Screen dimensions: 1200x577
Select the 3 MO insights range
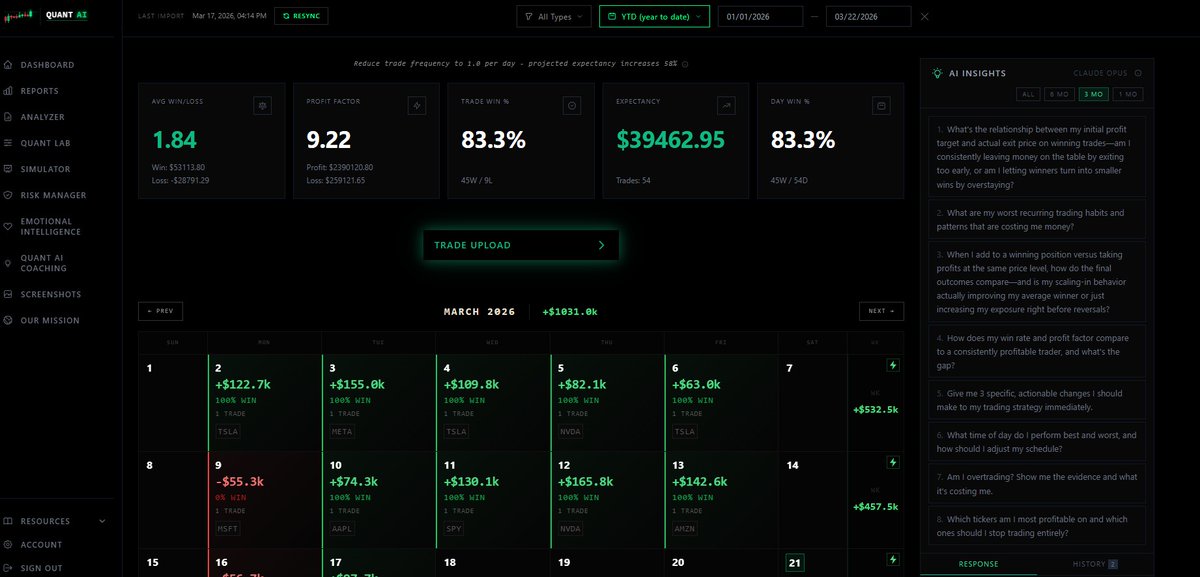click(1093, 94)
